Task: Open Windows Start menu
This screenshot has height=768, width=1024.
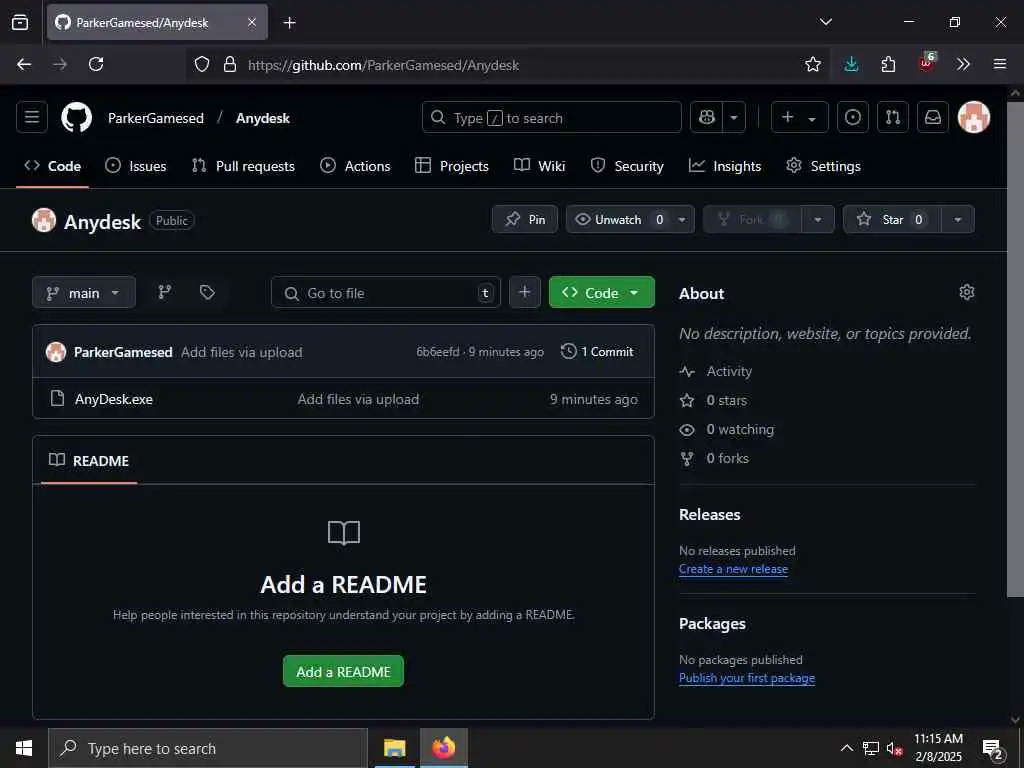Action: point(24,748)
